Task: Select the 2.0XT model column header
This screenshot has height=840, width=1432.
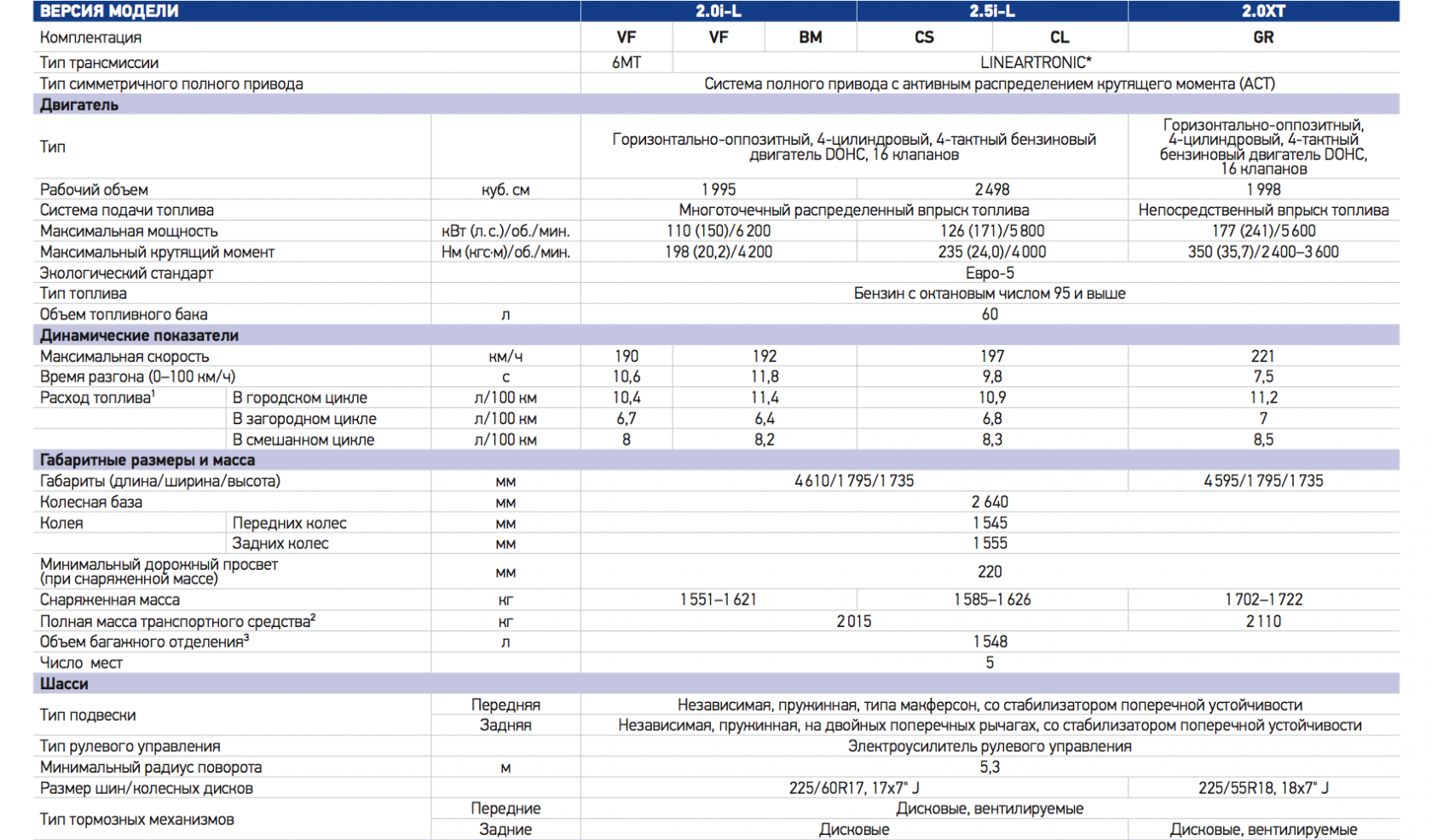Action: coord(1262,11)
